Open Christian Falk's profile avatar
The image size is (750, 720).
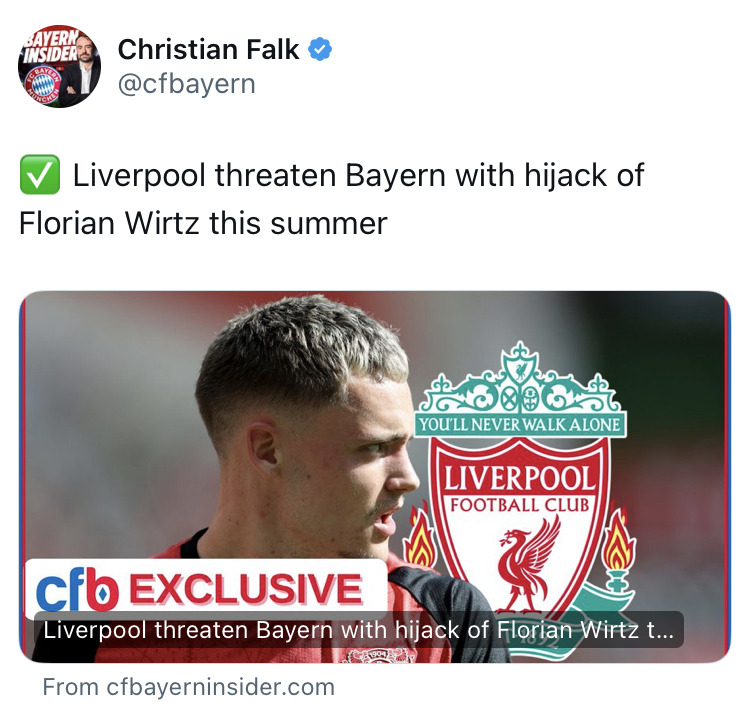coord(59,66)
